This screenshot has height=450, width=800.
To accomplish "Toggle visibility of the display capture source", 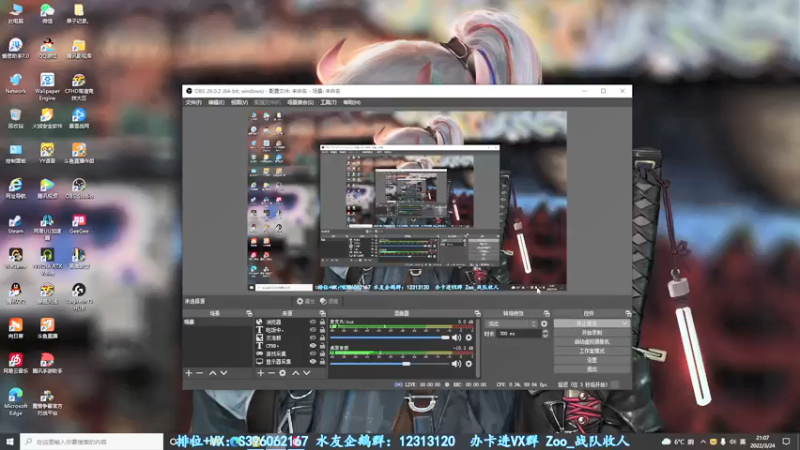I will pyautogui.click(x=313, y=361).
